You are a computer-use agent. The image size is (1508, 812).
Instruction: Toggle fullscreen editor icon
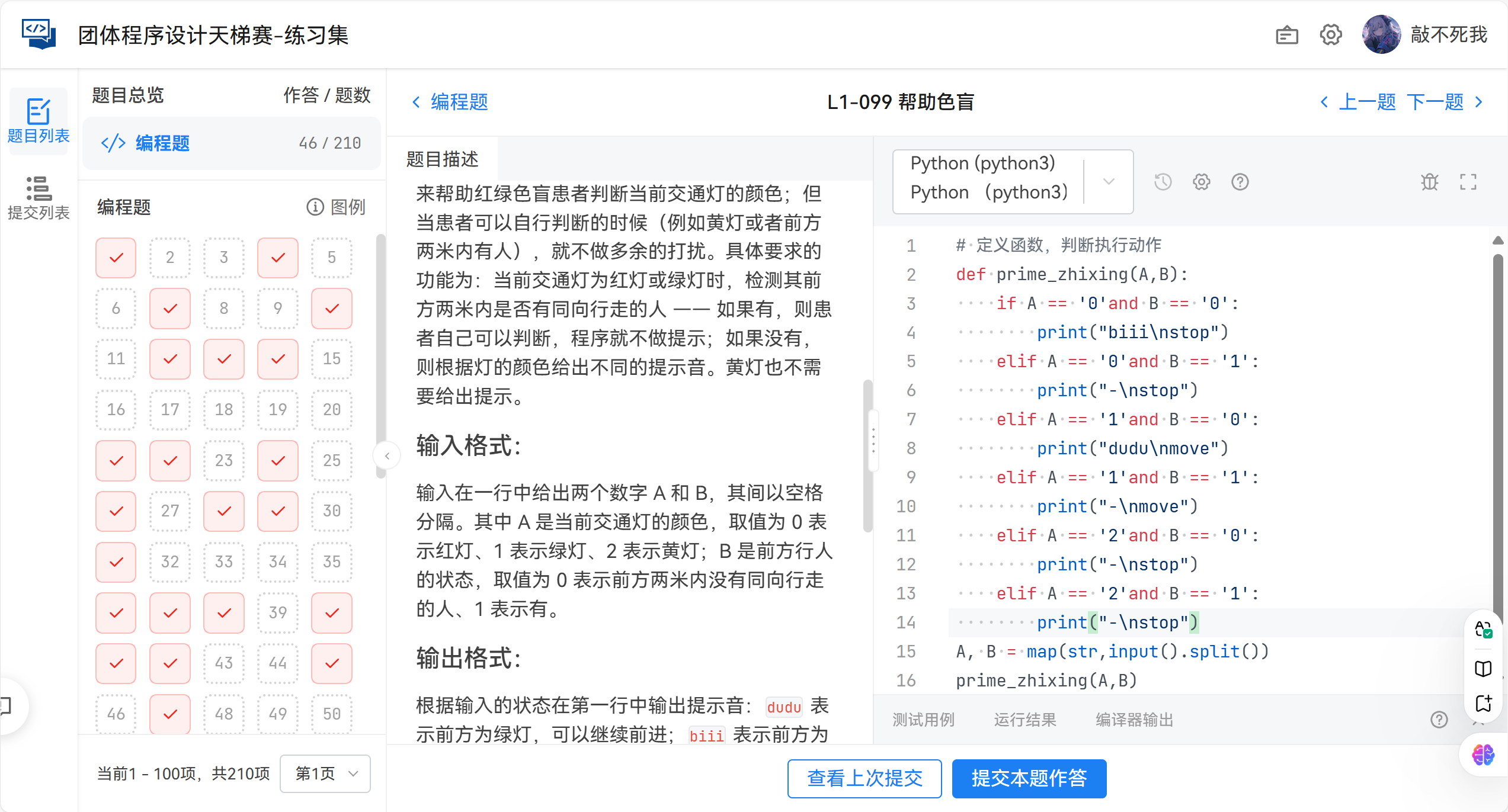[x=1468, y=182]
